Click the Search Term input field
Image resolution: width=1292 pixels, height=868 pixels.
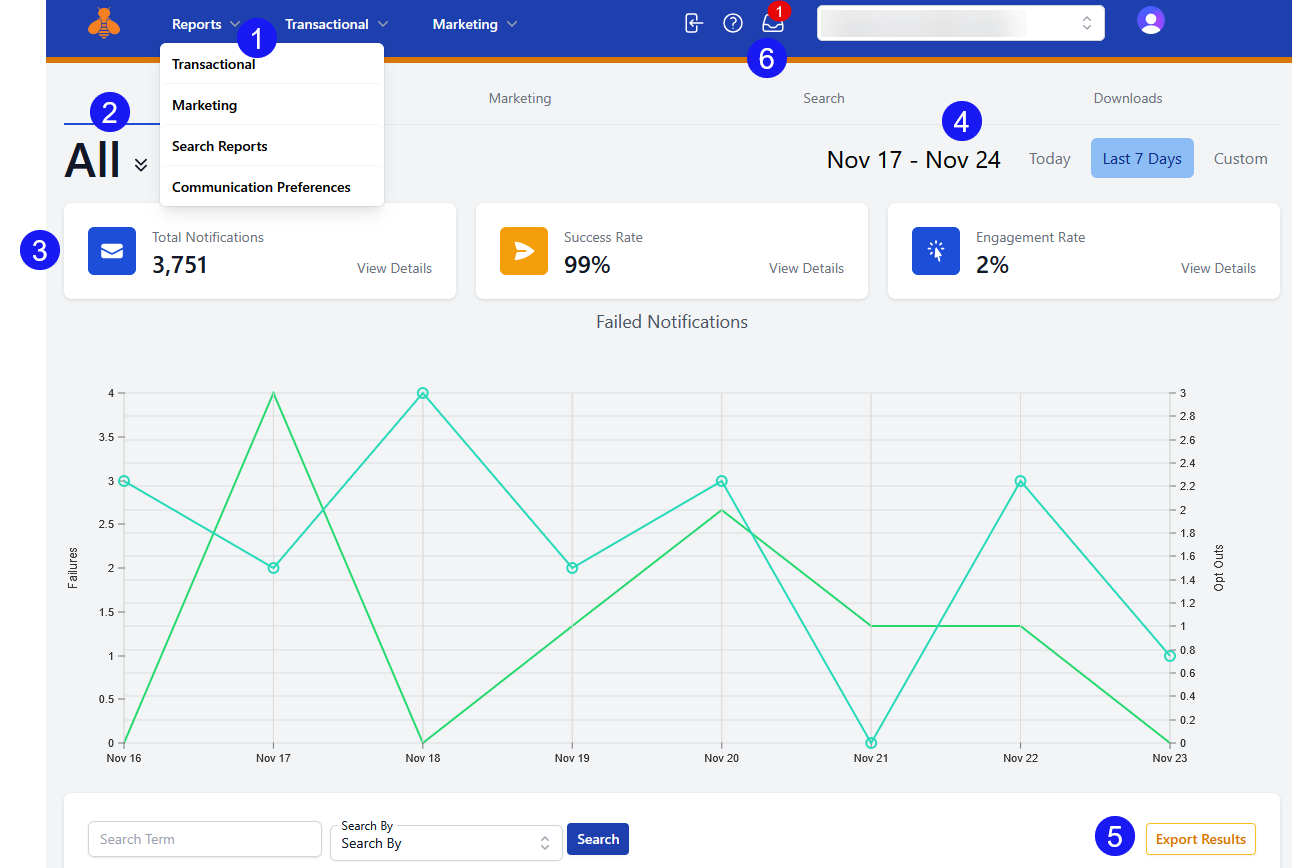[205, 839]
